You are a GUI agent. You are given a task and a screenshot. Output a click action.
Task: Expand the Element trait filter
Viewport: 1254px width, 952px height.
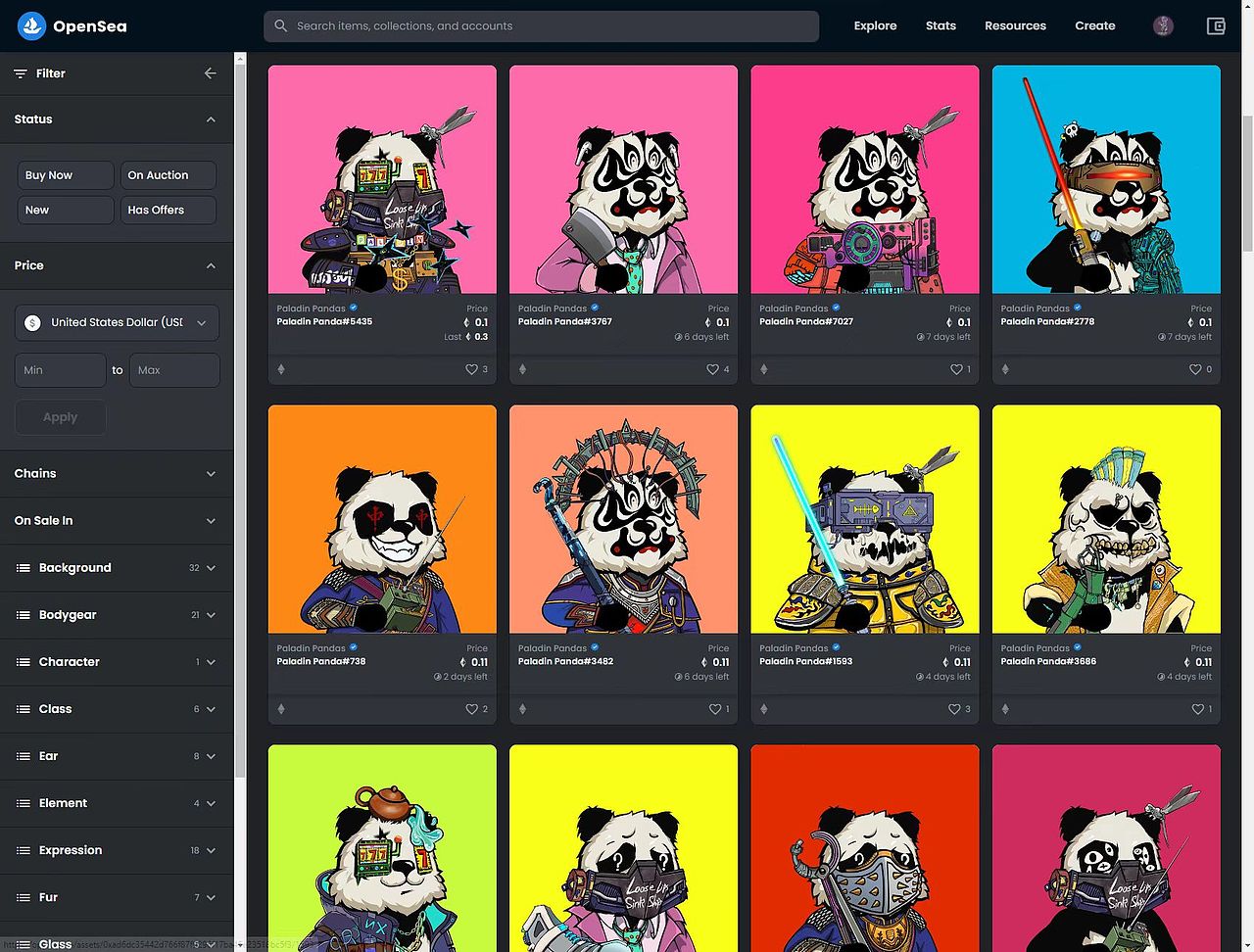(x=117, y=803)
